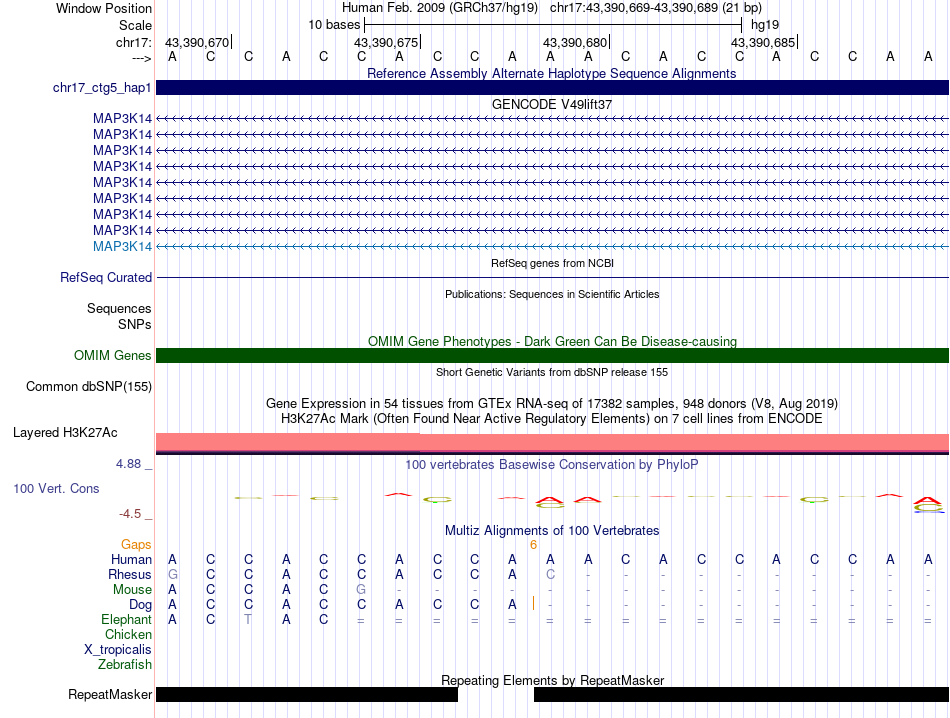Open the H3K27Ac Mark ENCODE track title
This screenshot has width=950, height=718.
coord(551,419)
